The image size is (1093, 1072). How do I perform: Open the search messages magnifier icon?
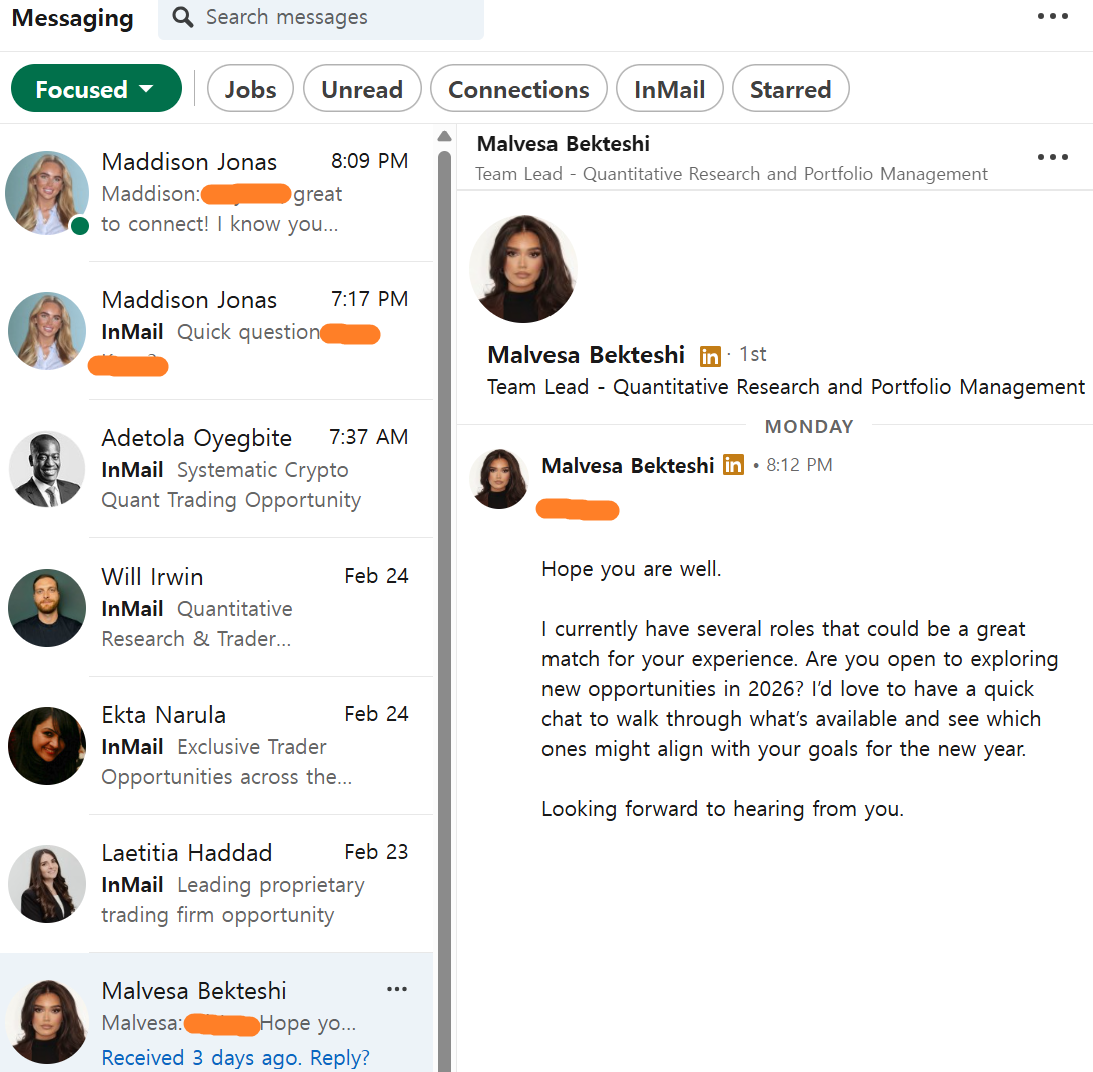181,18
